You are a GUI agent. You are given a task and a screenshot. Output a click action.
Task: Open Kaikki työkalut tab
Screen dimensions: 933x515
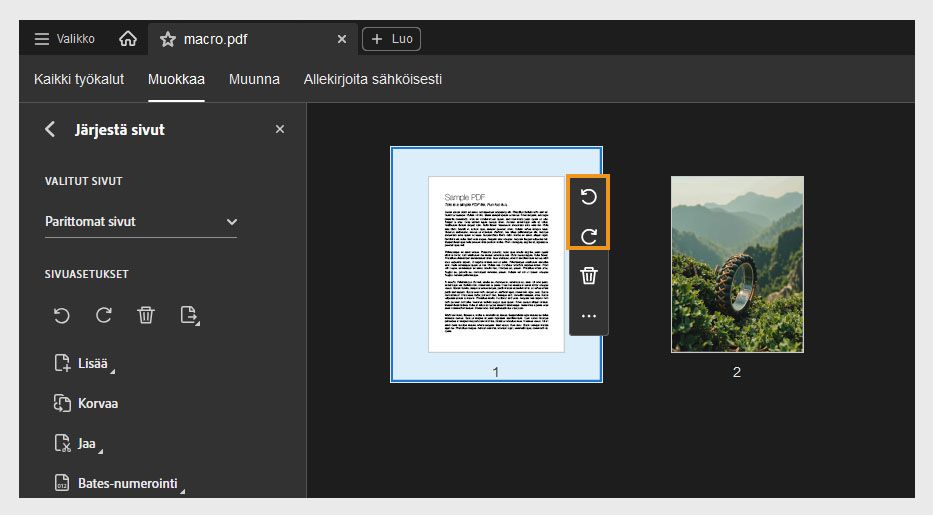(x=79, y=79)
